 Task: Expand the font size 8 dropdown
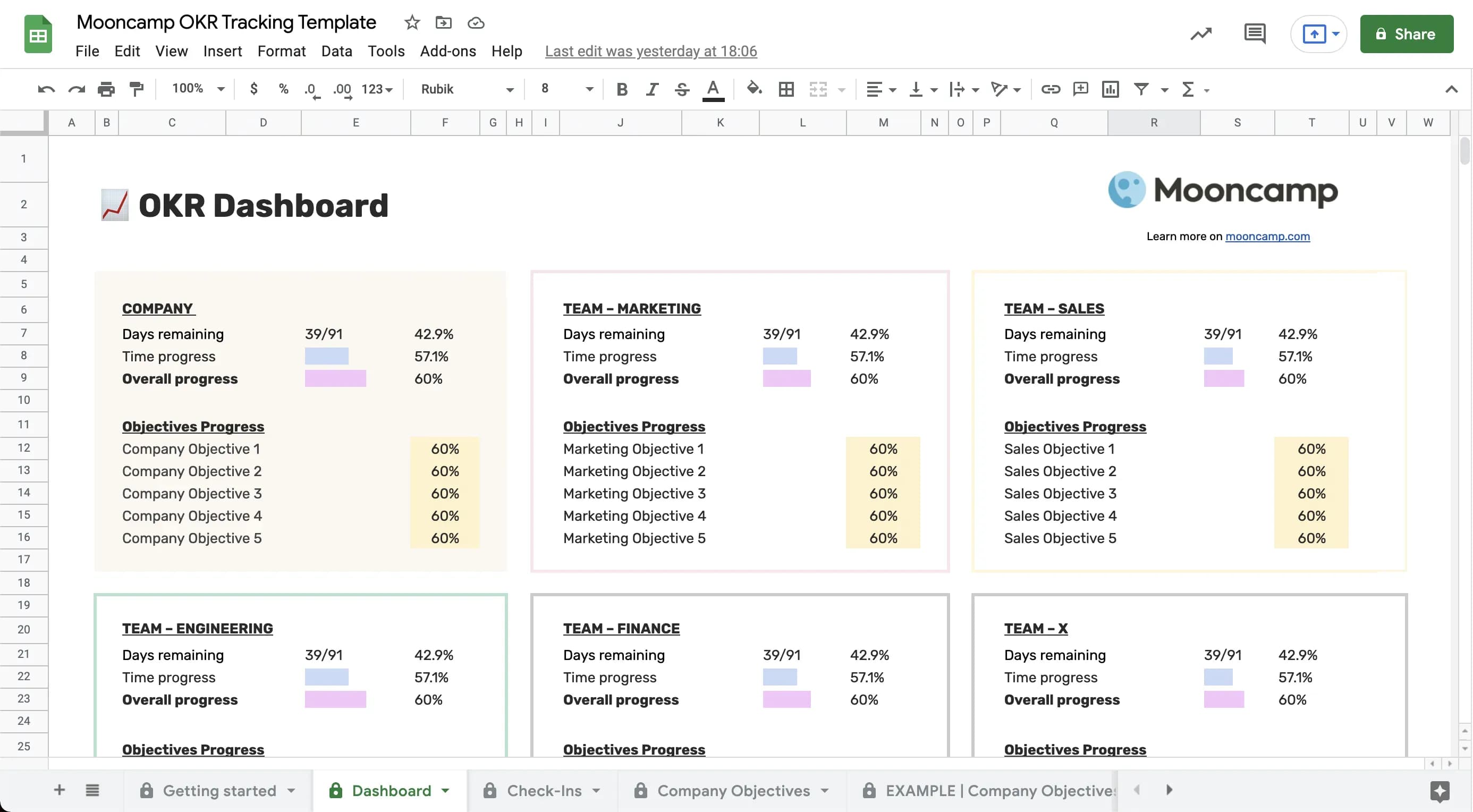[566, 89]
